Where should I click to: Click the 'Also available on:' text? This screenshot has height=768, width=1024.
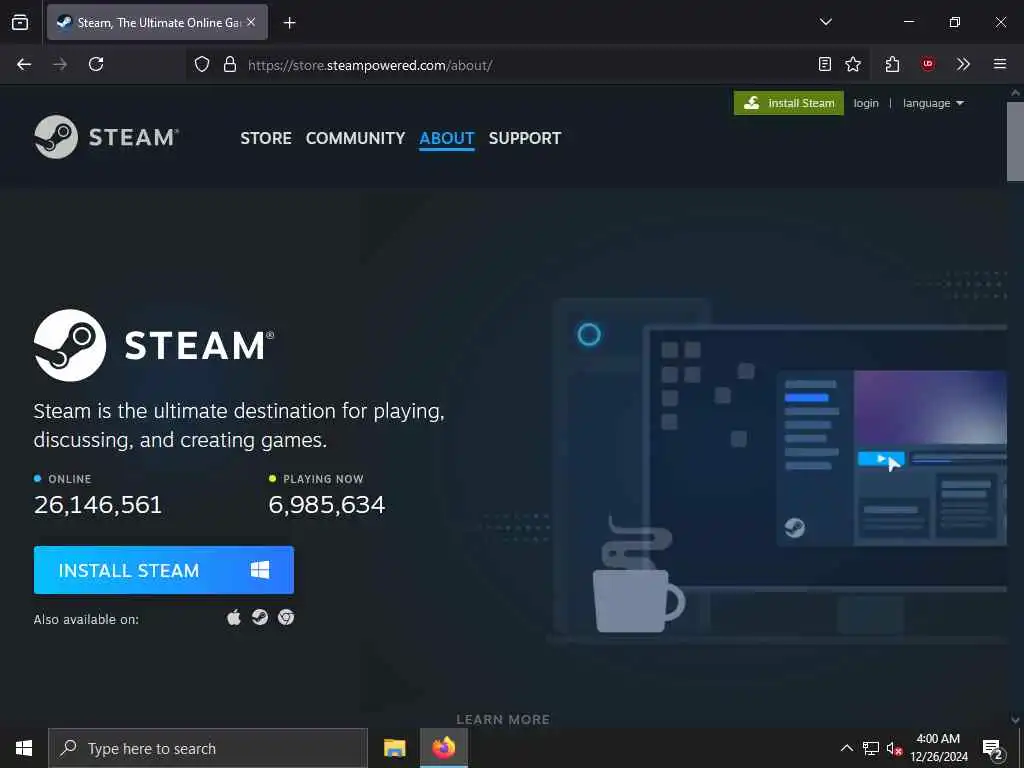(86, 619)
